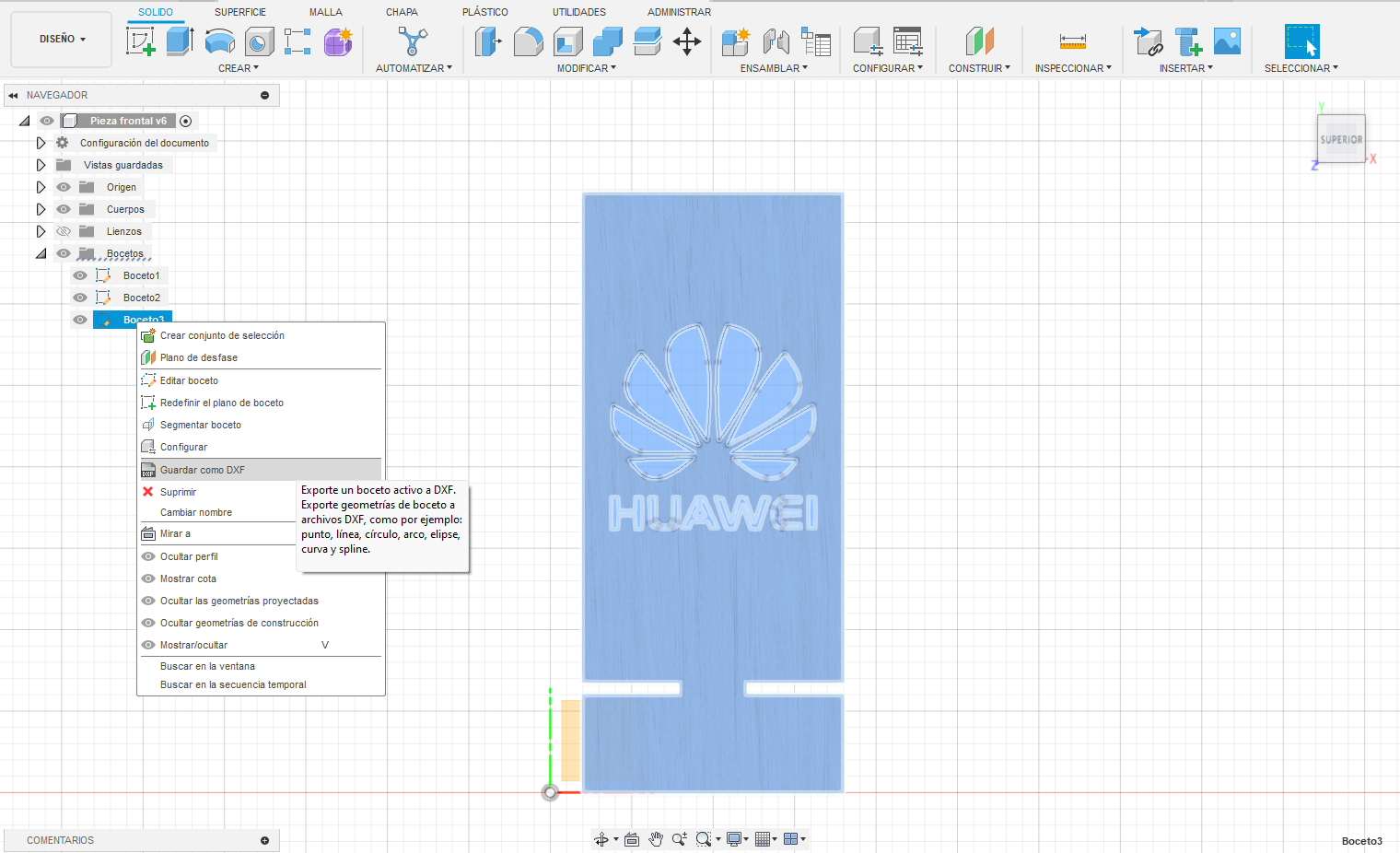This screenshot has width=1400, height=853.
Task: Choose Editar boceto from context menu
Action: (x=261, y=380)
